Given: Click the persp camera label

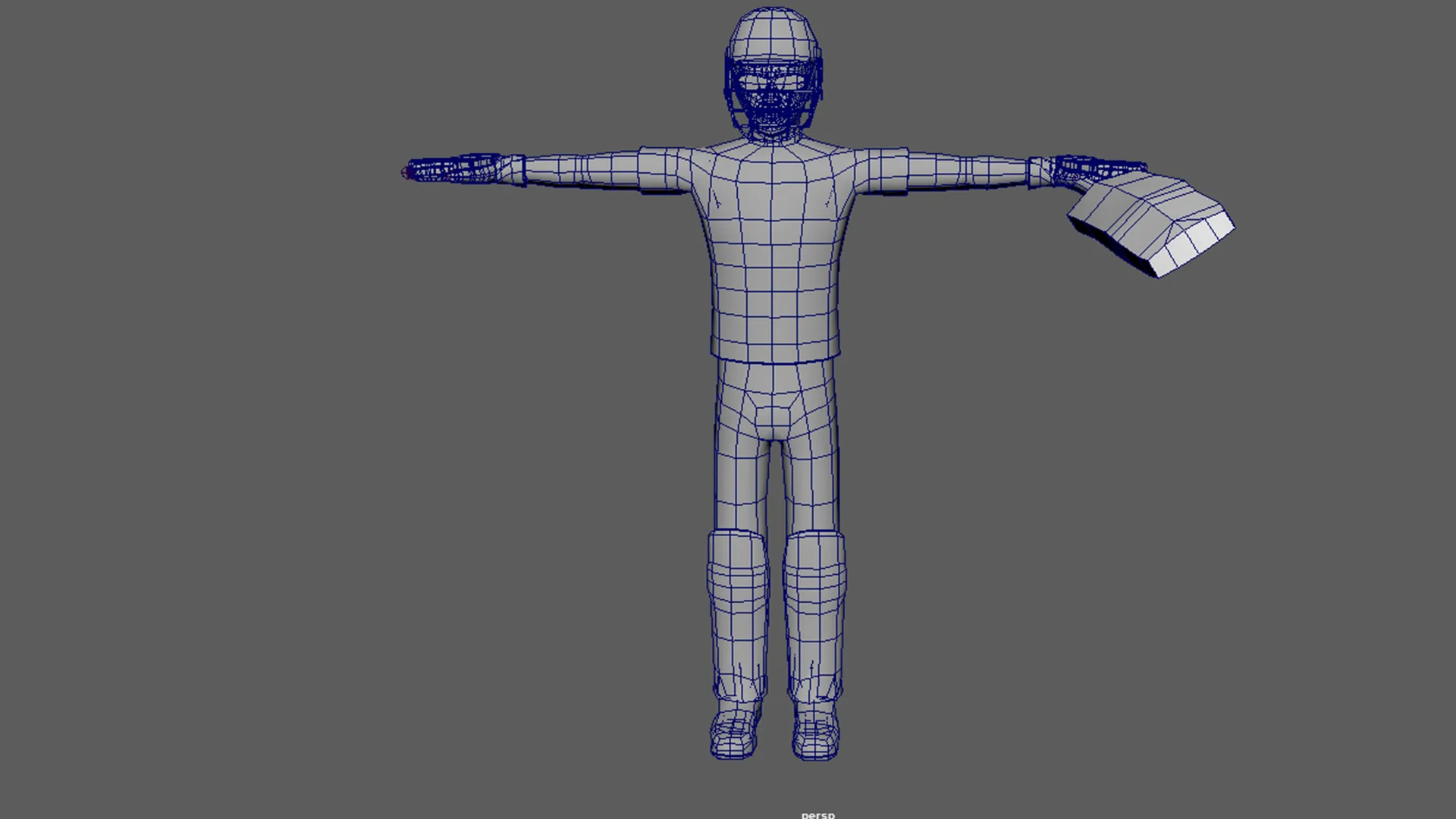Looking at the screenshot, I should coord(817,814).
